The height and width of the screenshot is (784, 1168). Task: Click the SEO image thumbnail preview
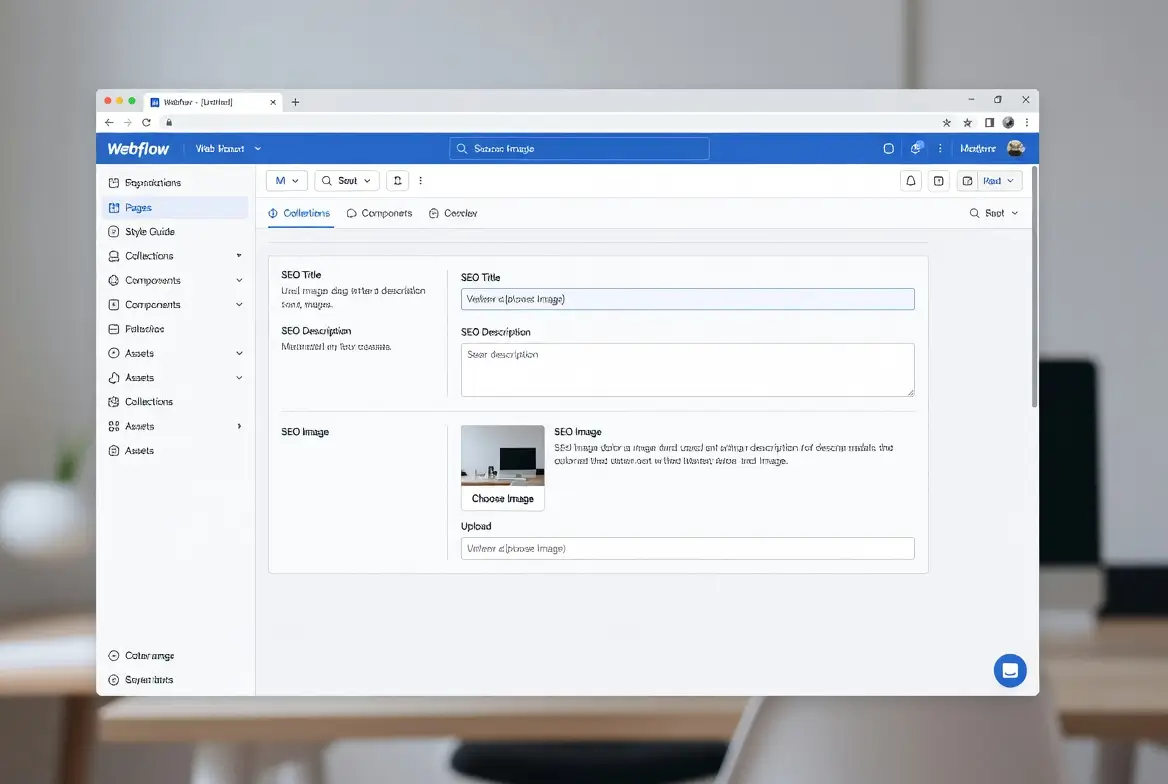click(x=503, y=455)
